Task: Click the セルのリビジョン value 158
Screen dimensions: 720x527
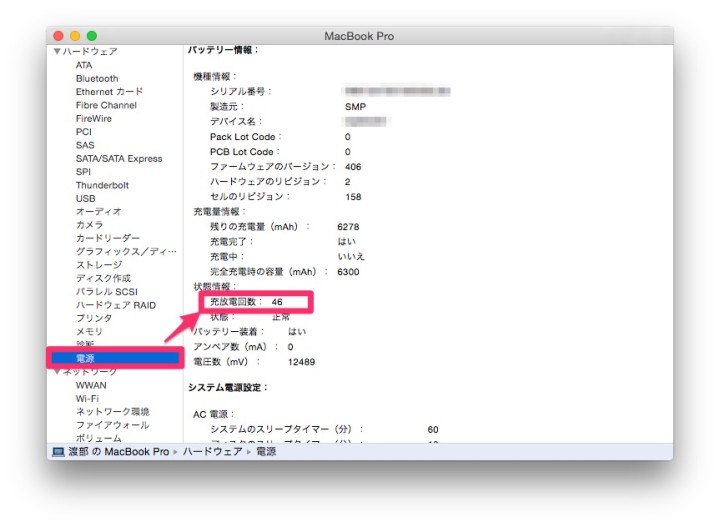Action: (353, 197)
